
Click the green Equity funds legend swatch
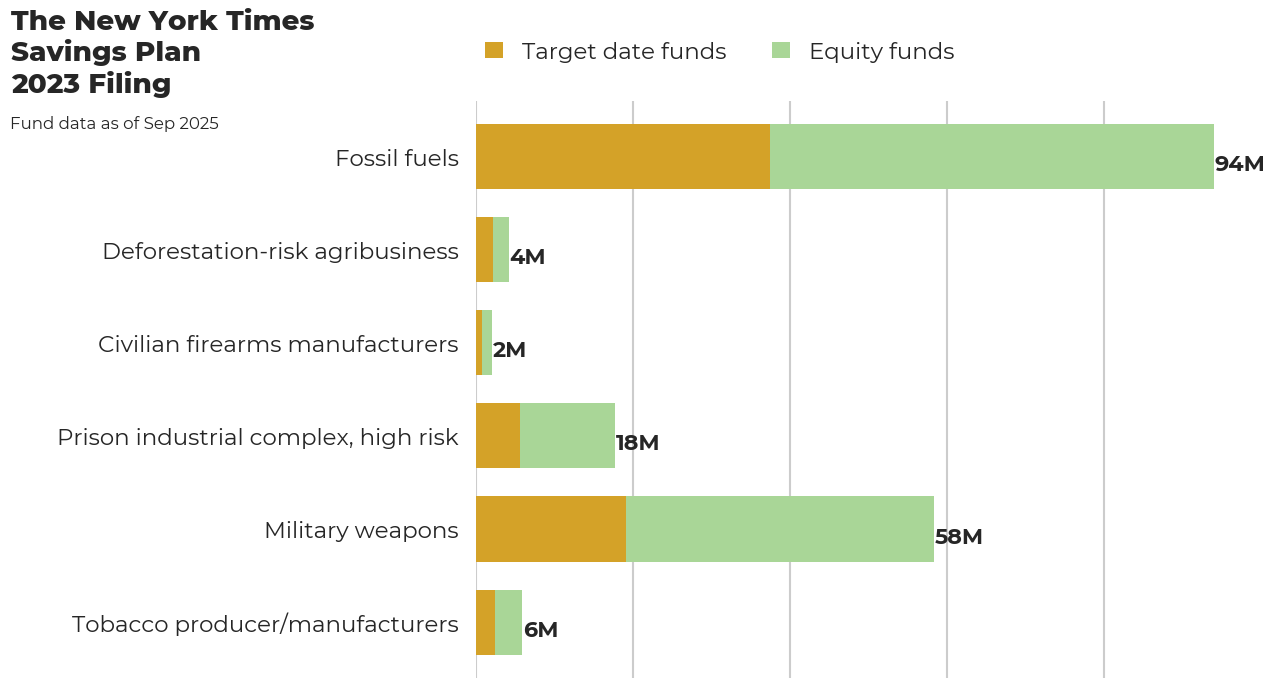(x=781, y=51)
